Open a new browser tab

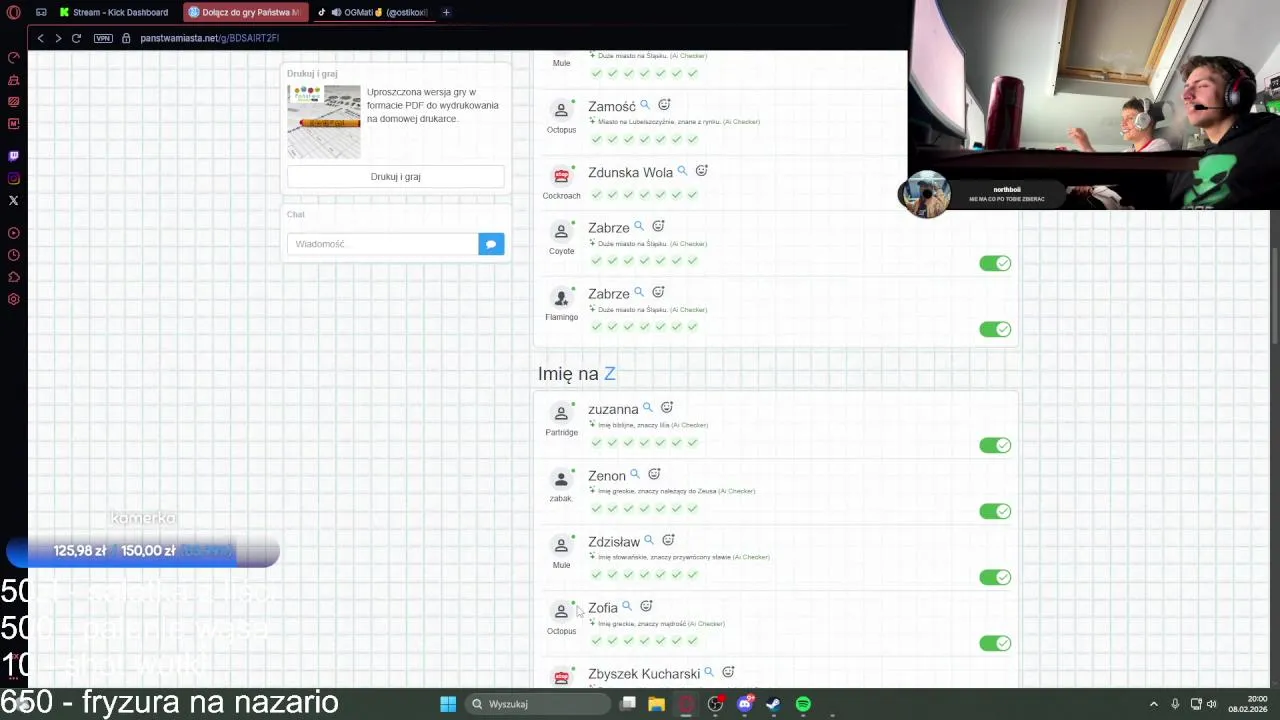pos(446,12)
